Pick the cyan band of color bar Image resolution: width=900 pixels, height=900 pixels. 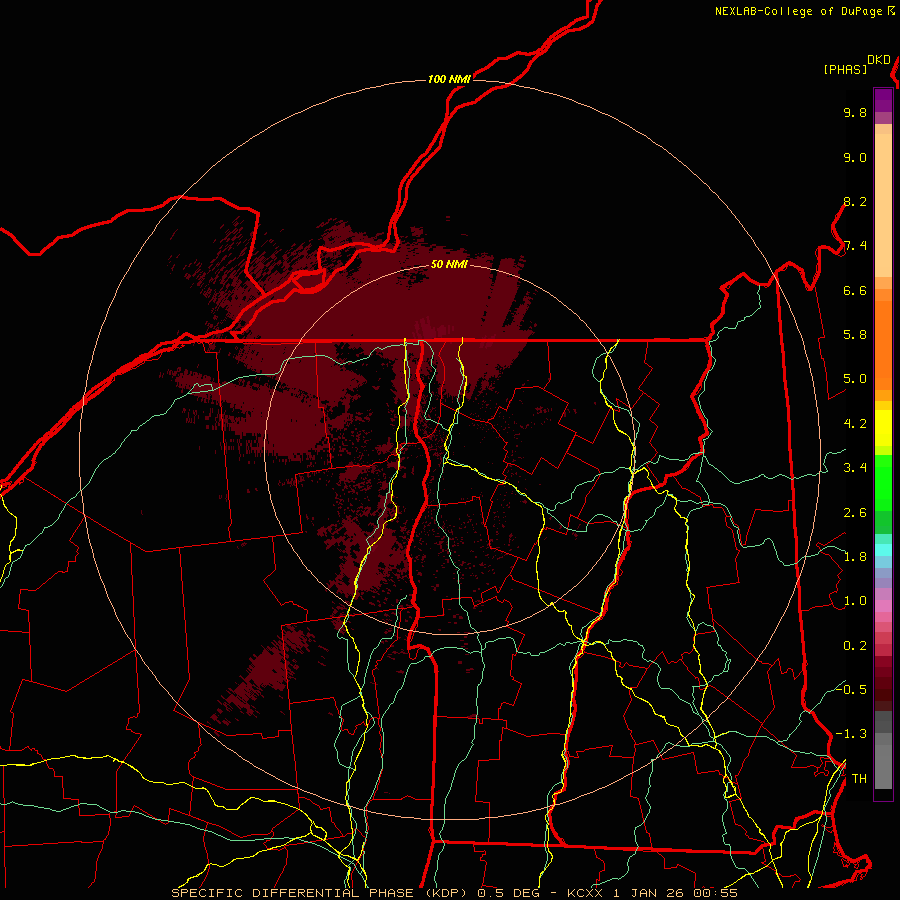pyautogui.click(x=883, y=550)
